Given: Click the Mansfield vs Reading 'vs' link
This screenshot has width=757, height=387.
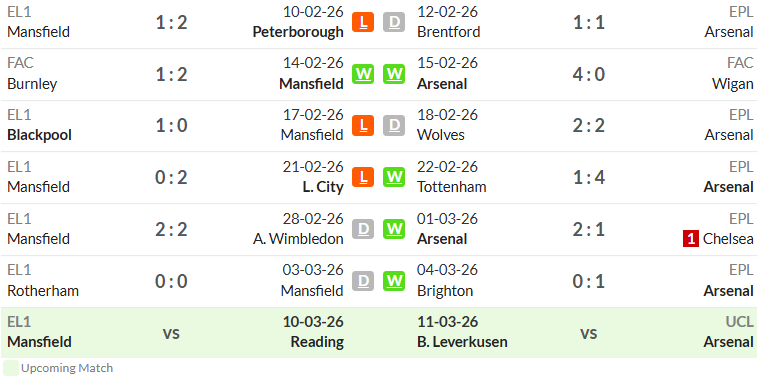Looking at the screenshot, I should (171, 333).
